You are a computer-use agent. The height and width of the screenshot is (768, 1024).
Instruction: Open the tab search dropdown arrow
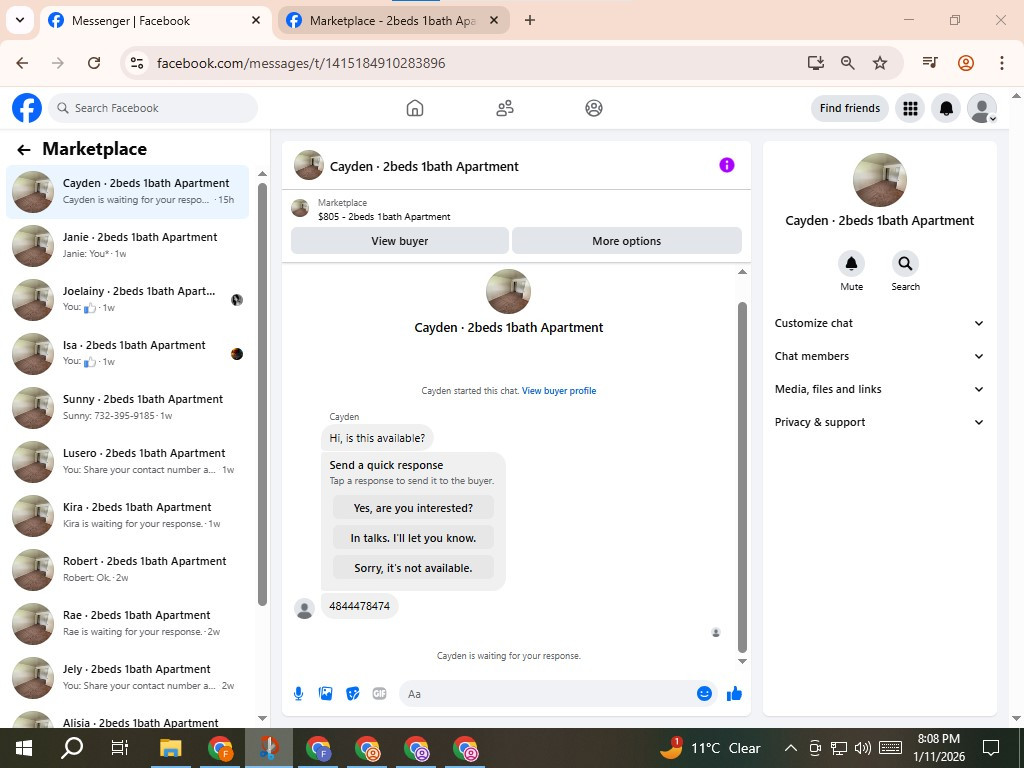pyautogui.click(x=20, y=20)
